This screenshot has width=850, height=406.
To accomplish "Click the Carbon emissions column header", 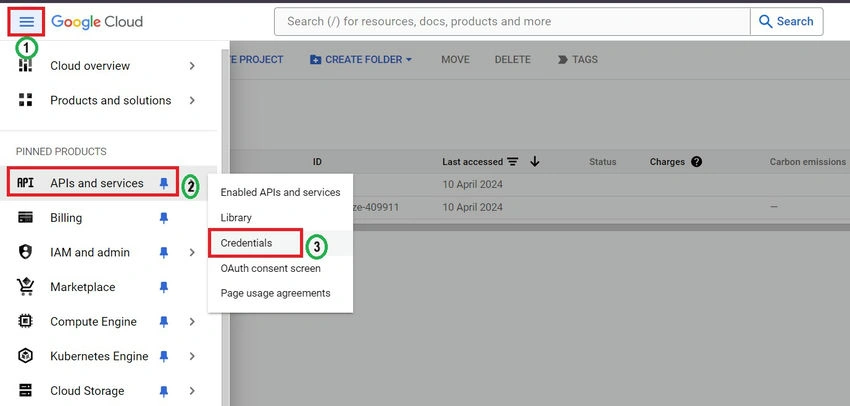I will pyautogui.click(x=808, y=162).
